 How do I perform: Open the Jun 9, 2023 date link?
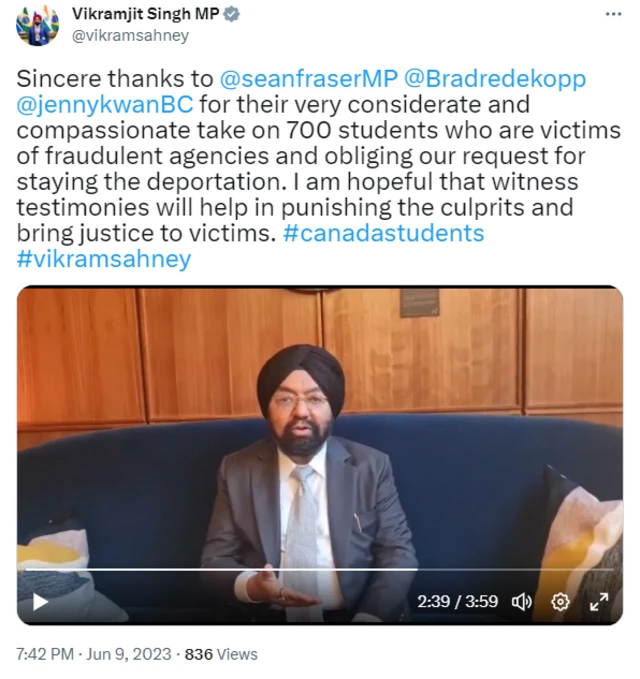(x=129, y=654)
